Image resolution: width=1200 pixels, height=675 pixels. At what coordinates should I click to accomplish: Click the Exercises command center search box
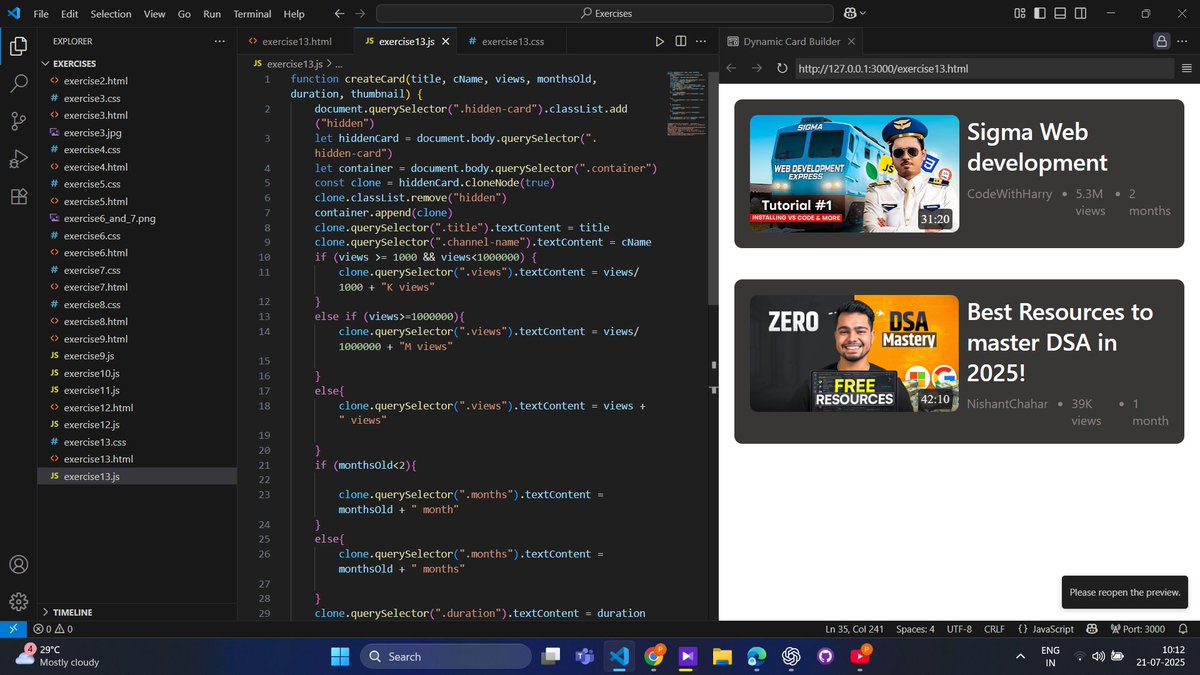606,13
